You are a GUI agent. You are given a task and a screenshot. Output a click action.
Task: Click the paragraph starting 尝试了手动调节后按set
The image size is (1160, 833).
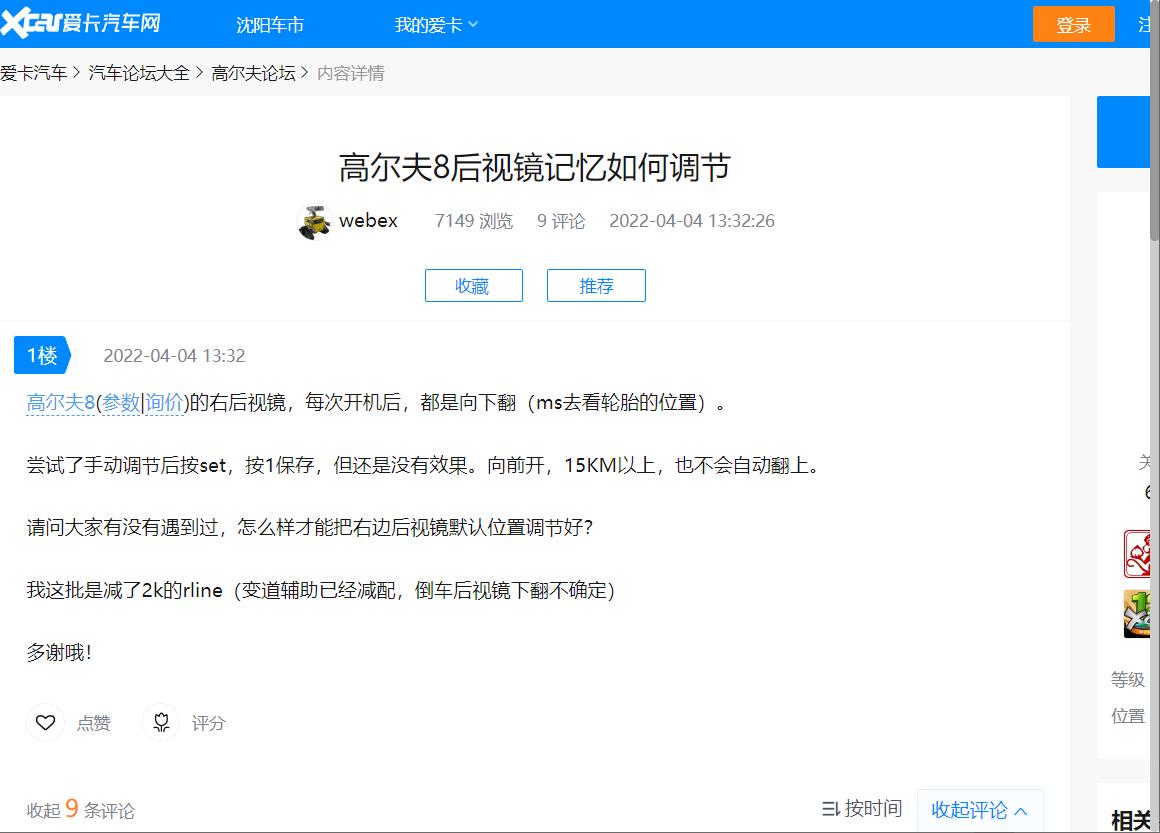point(424,465)
